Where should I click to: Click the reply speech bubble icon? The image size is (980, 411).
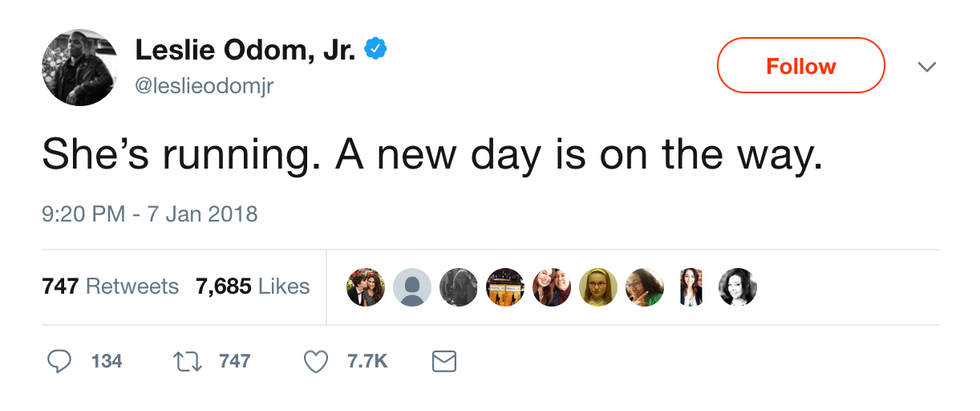pyautogui.click(x=59, y=361)
